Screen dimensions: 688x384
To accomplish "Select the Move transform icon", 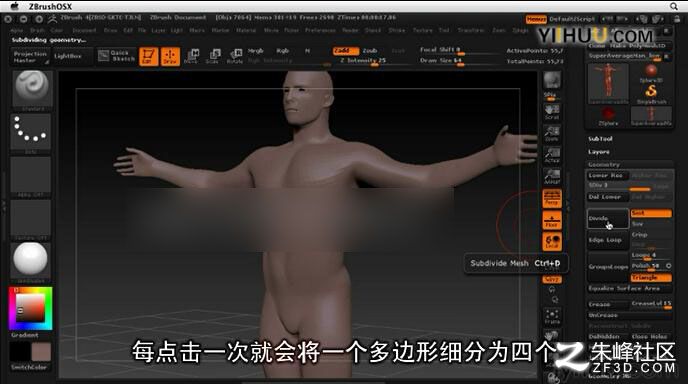I will (191, 57).
